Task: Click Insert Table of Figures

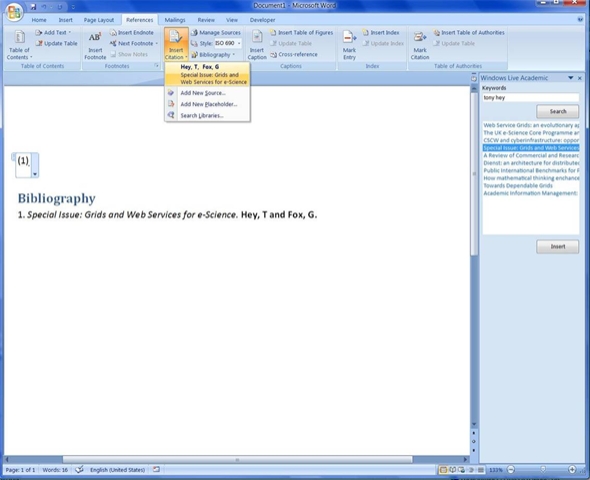Action: click(302, 32)
